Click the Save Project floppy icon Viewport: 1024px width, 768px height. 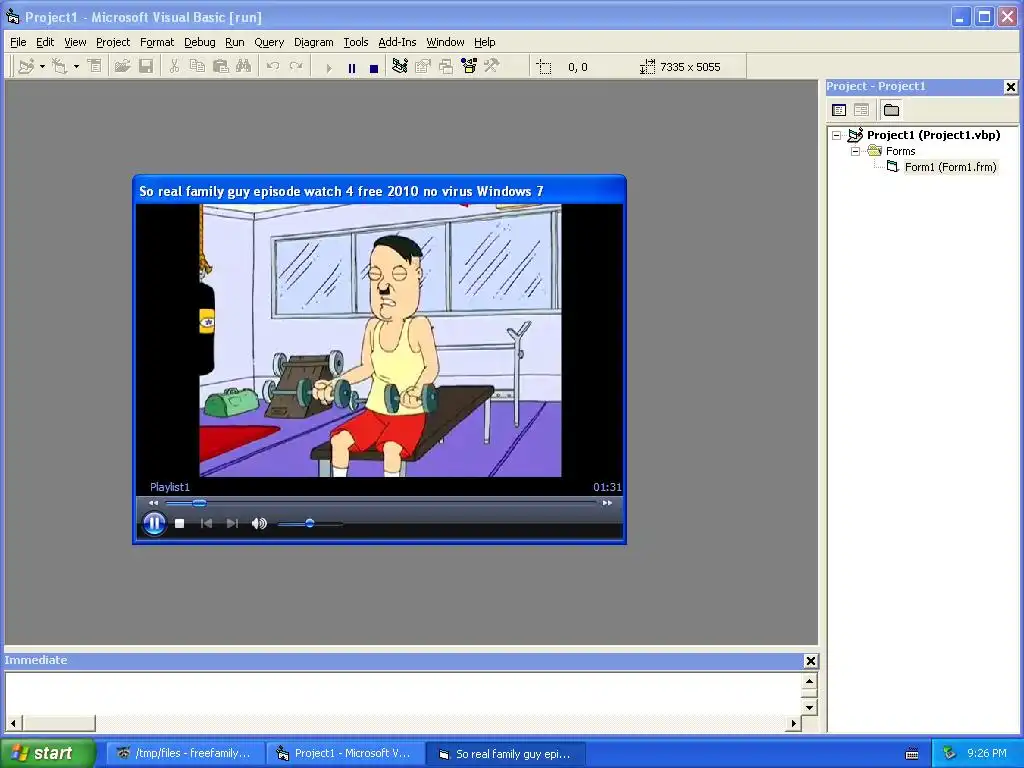(x=146, y=67)
